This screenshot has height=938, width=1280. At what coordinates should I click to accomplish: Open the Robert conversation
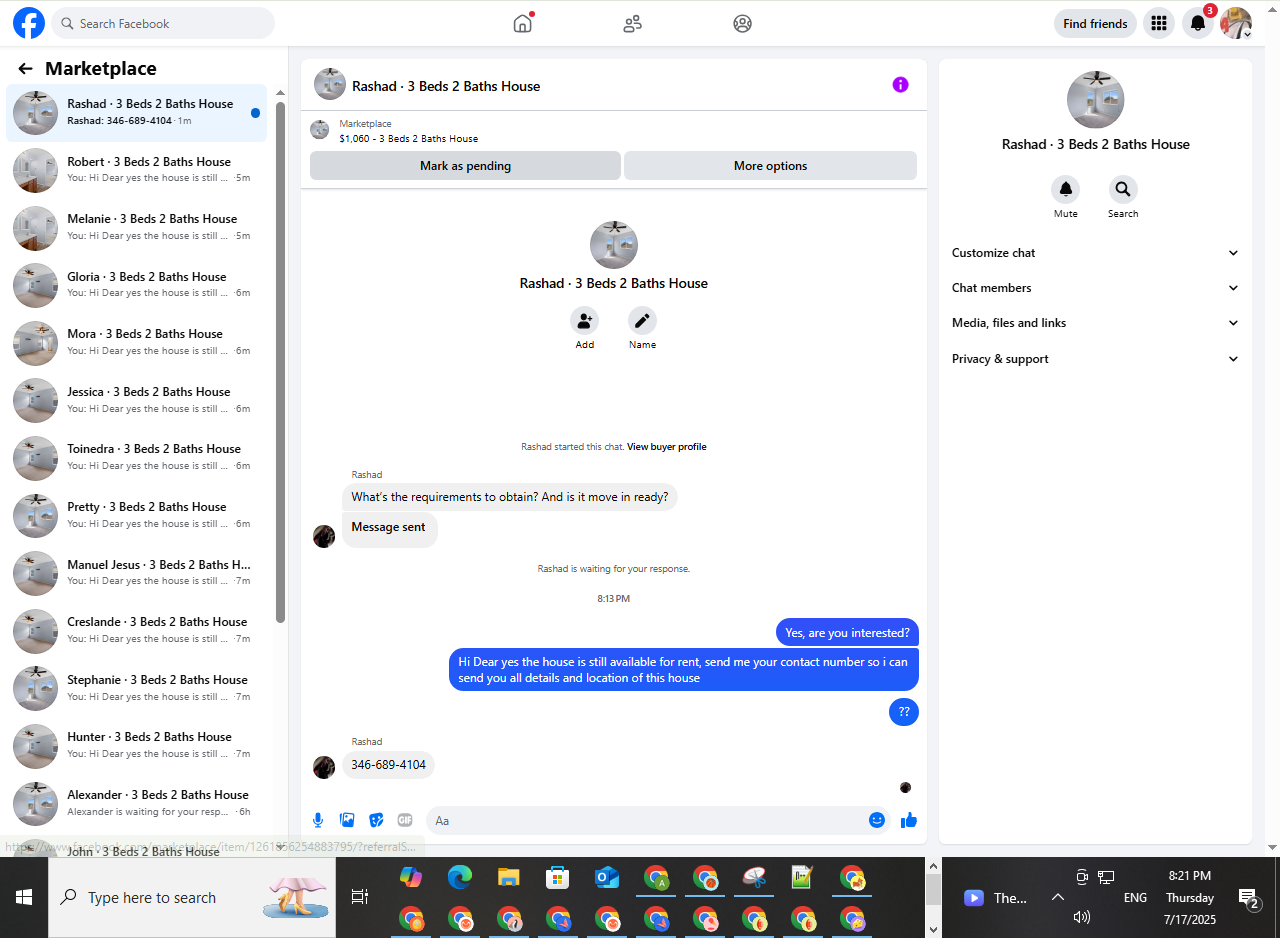click(x=137, y=170)
